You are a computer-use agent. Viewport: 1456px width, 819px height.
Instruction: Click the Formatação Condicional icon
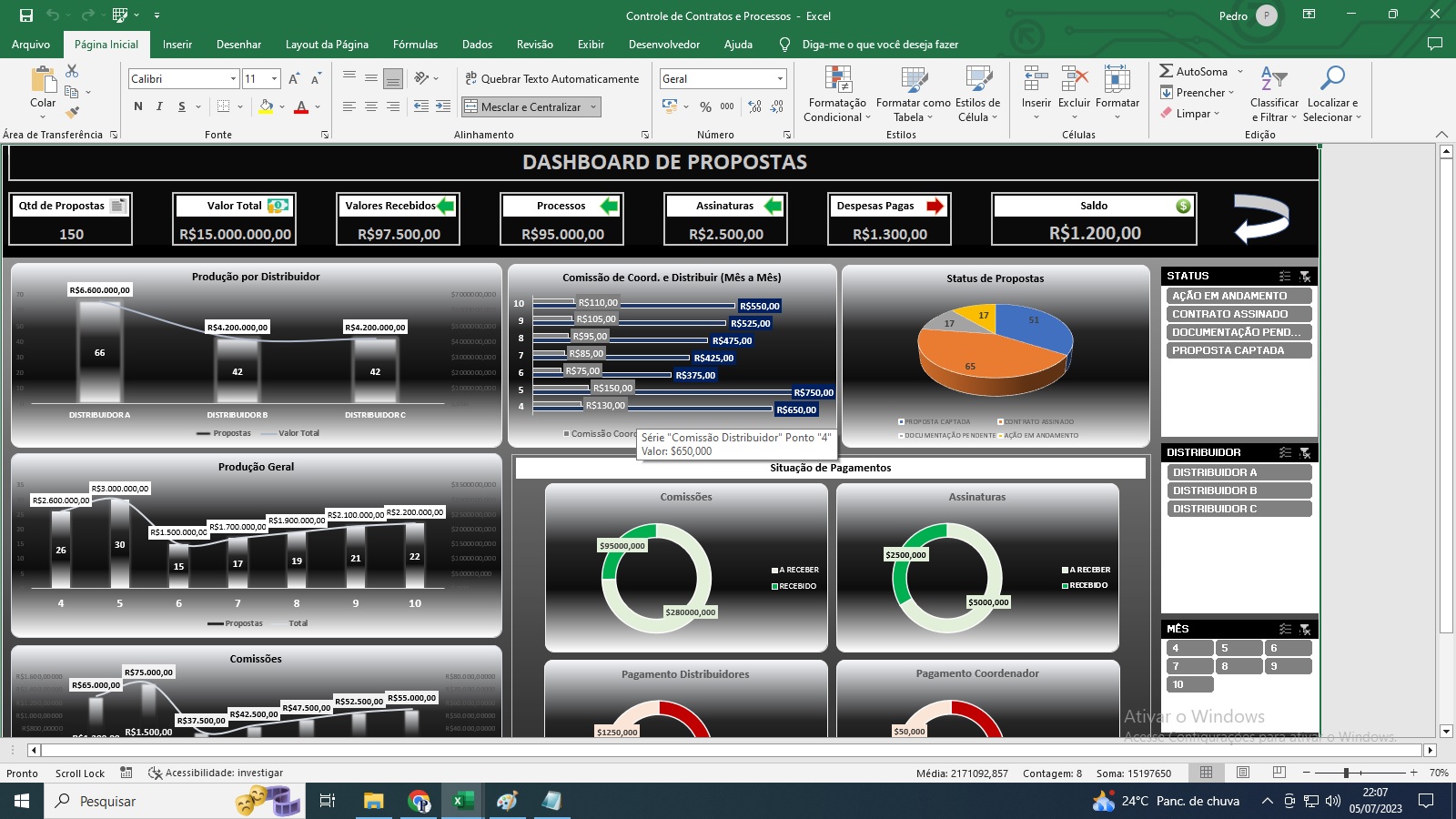click(837, 80)
